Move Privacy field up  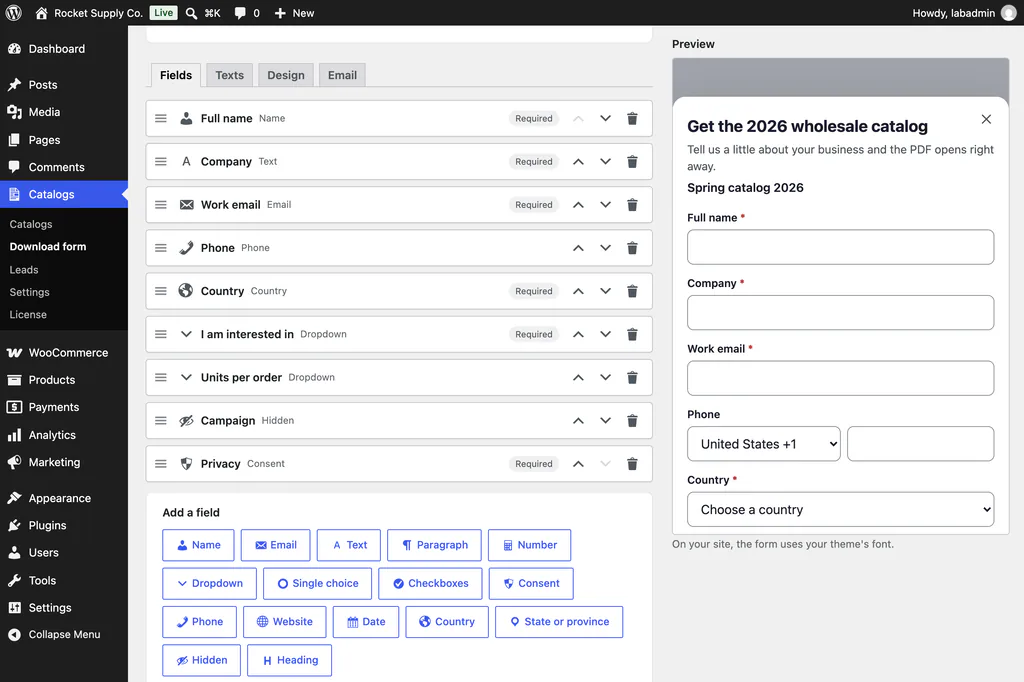(578, 463)
